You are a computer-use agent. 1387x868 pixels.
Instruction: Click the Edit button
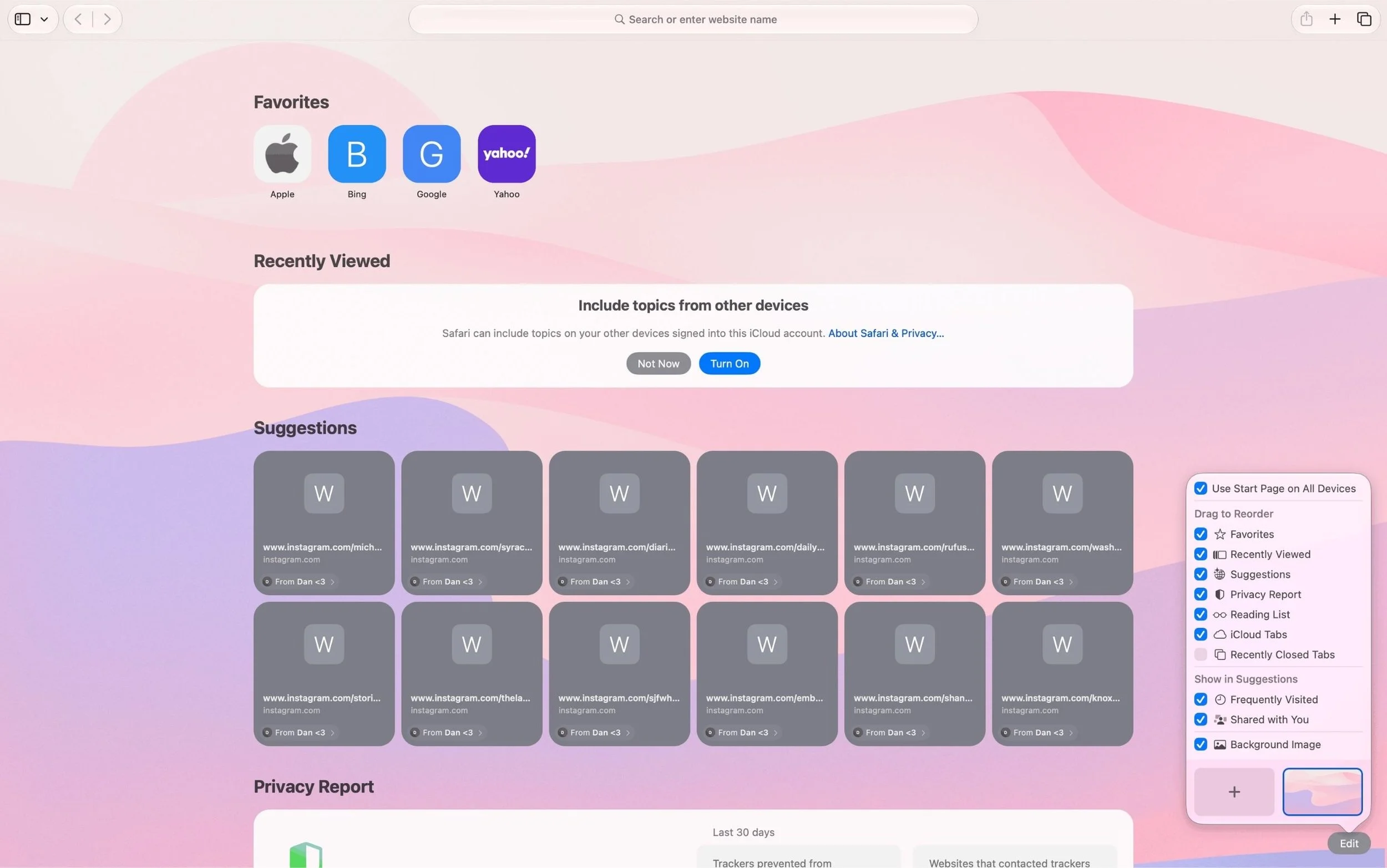(x=1349, y=843)
